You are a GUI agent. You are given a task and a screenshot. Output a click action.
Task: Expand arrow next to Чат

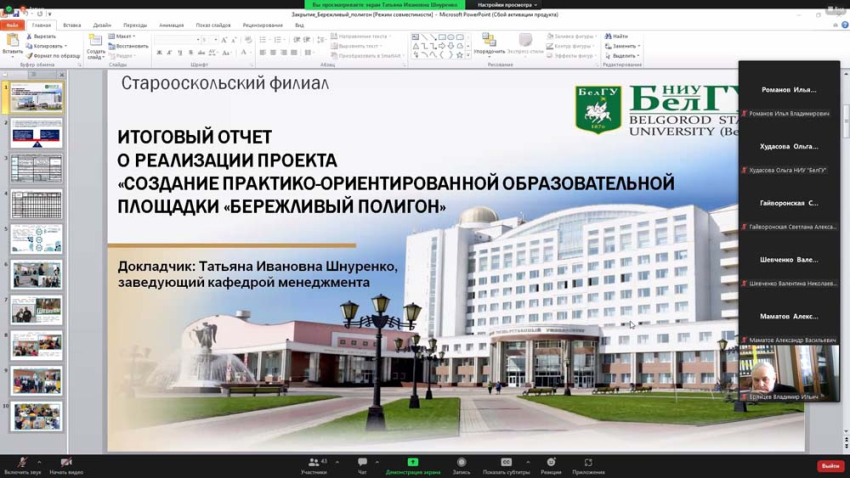[x=377, y=462]
